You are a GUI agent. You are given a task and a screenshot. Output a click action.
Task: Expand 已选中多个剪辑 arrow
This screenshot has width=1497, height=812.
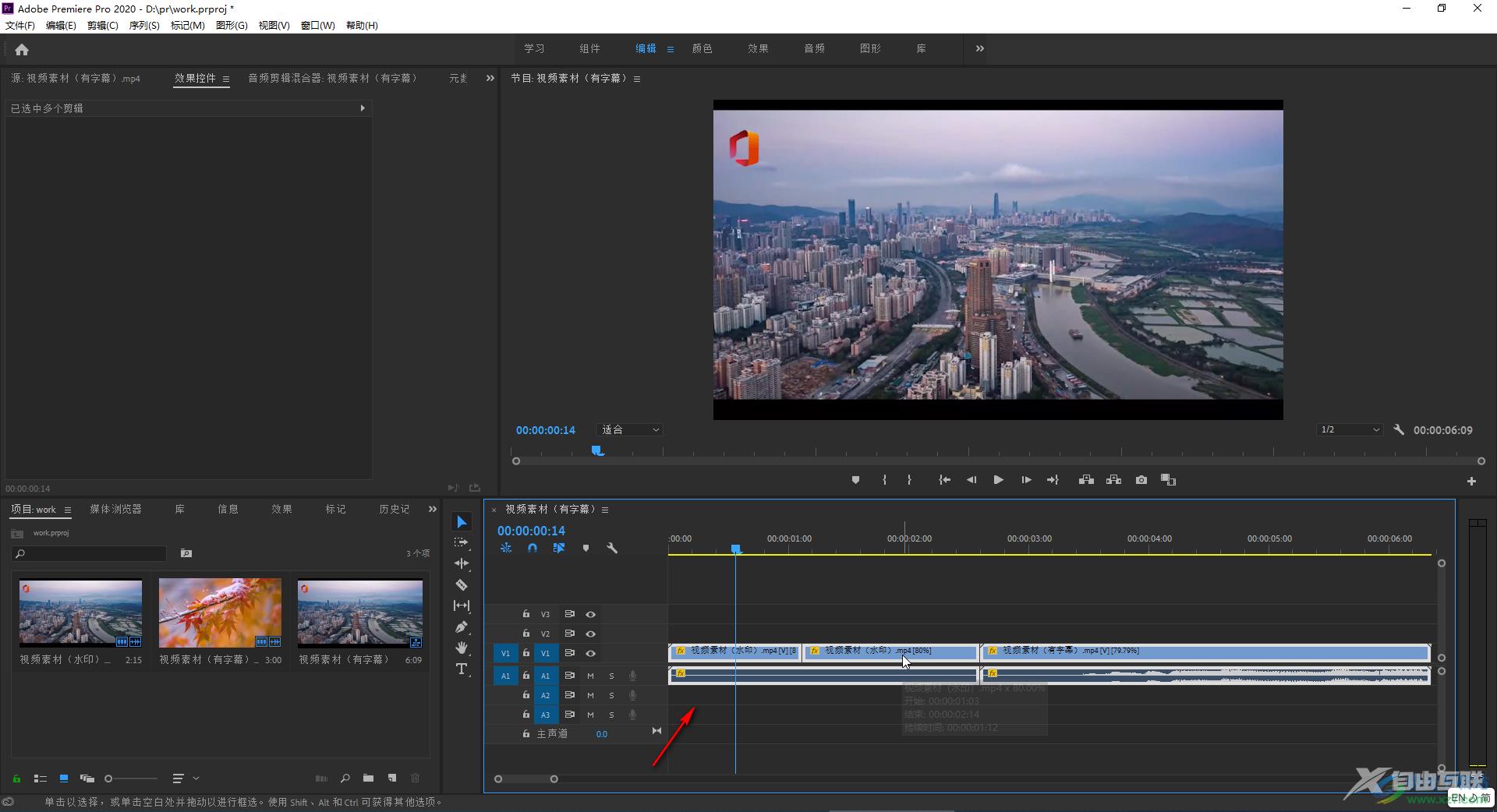(363, 108)
